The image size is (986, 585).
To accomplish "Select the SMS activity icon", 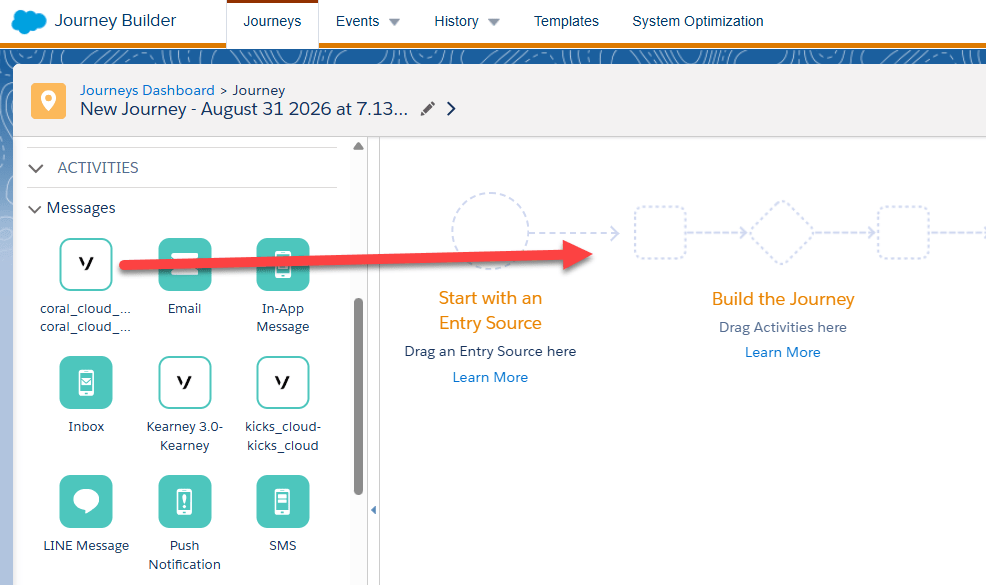I will (283, 501).
